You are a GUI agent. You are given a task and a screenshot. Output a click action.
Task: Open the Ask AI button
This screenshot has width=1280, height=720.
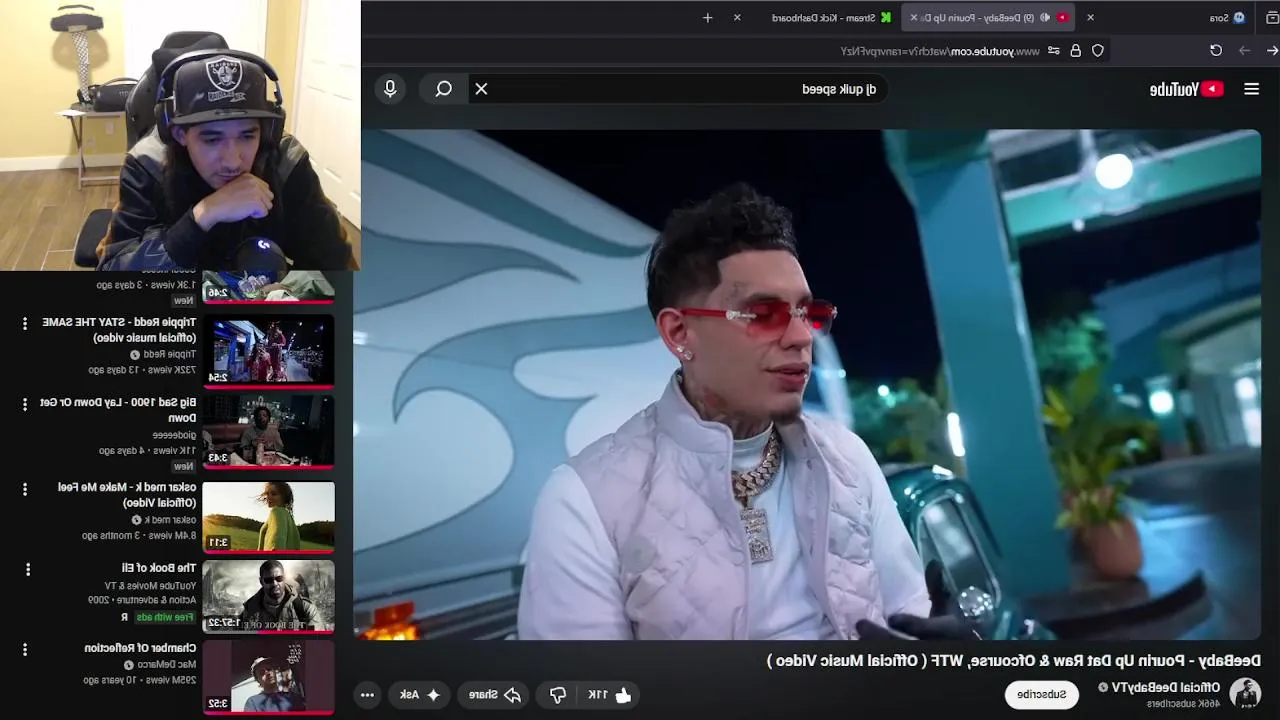tap(420, 694)
